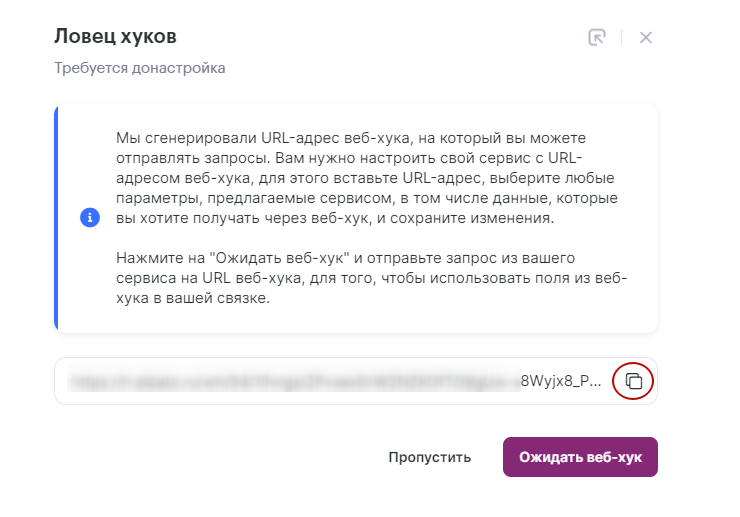Click the pop-out dialog icon in the header

(597, 37)
